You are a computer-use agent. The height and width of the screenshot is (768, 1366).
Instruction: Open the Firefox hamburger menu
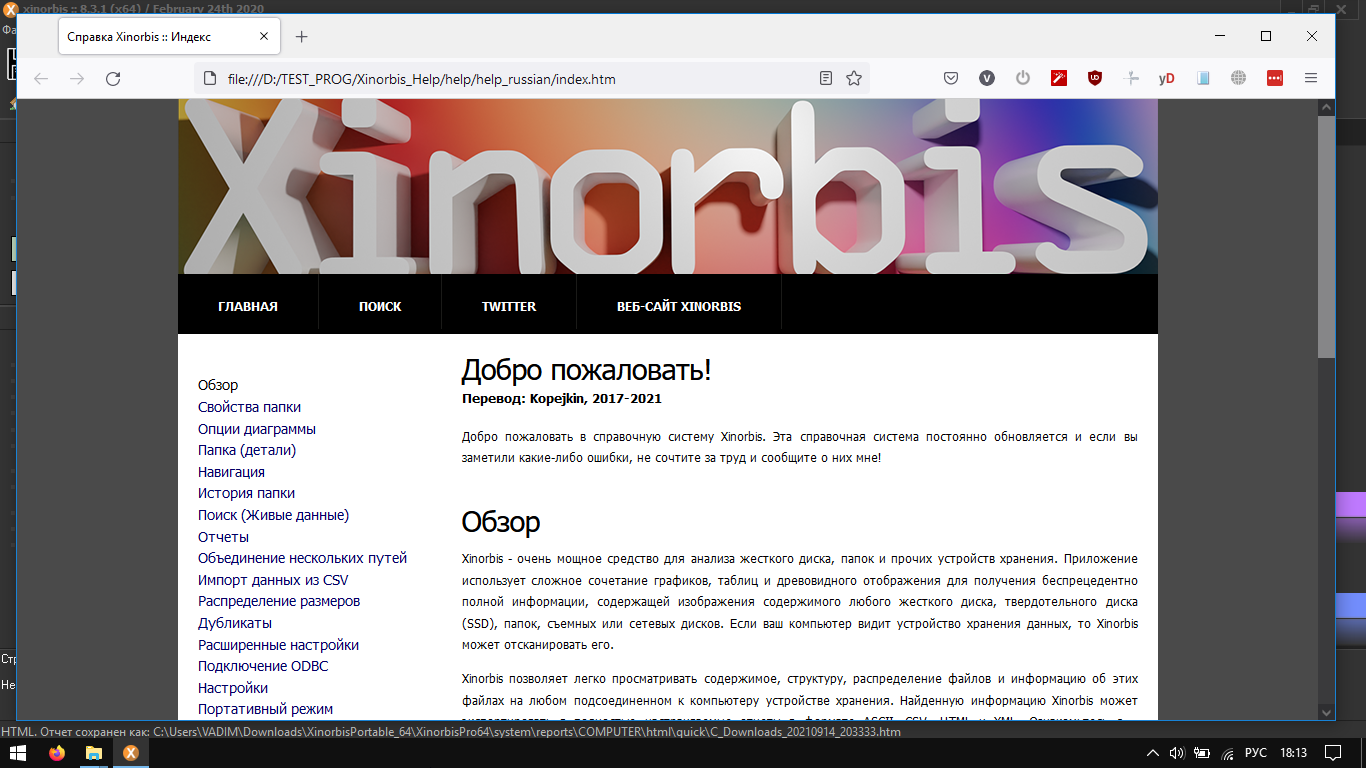(x=1311, y=78)
